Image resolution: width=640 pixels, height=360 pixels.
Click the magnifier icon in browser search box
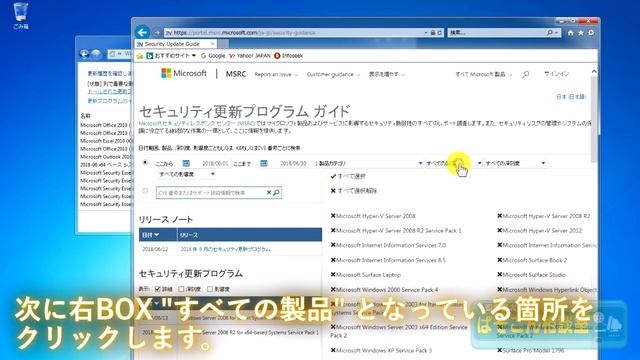coord(550,33)
